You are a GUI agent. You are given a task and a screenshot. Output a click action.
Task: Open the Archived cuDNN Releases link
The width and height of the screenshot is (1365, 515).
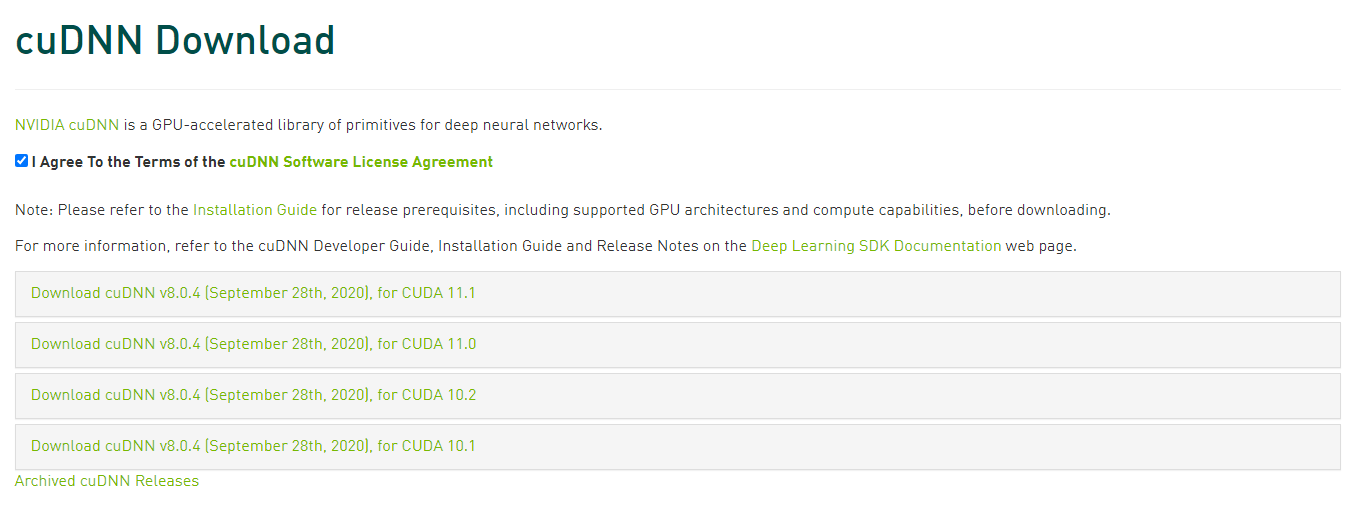click(x=107, y=481)
